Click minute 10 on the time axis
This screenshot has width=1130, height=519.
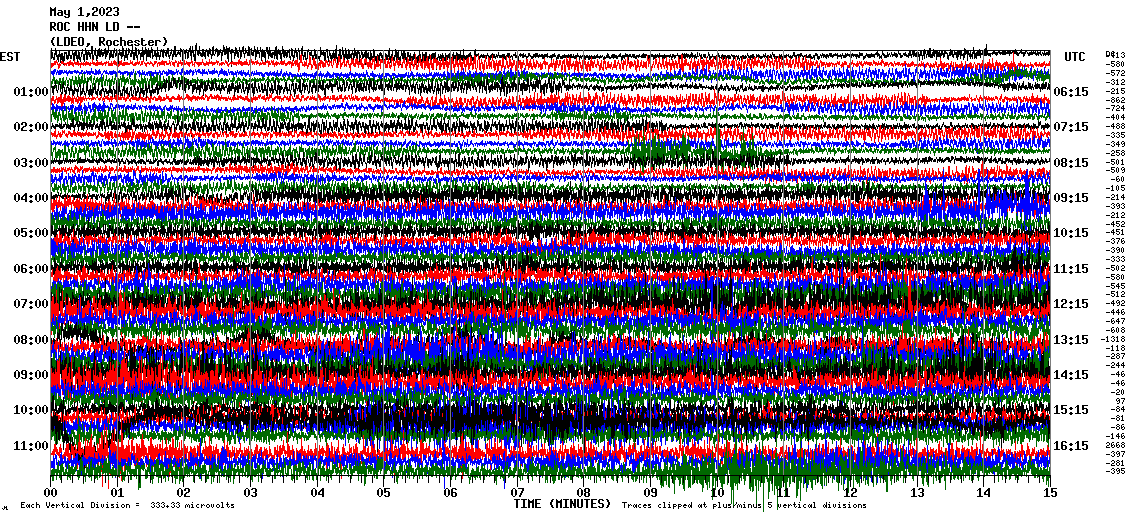point(717,493)
